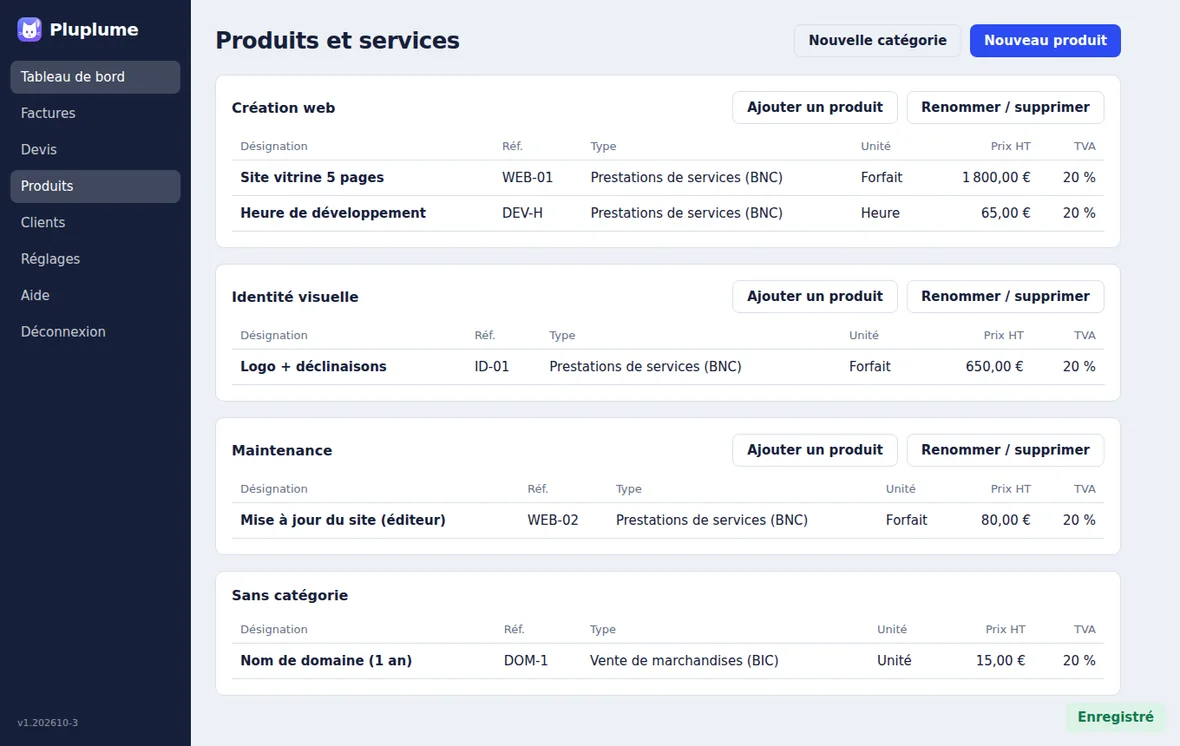The height and width of the screenshot is (746, 1180).
Task: Click the Heure unit cell
Action: coord(880,213)
